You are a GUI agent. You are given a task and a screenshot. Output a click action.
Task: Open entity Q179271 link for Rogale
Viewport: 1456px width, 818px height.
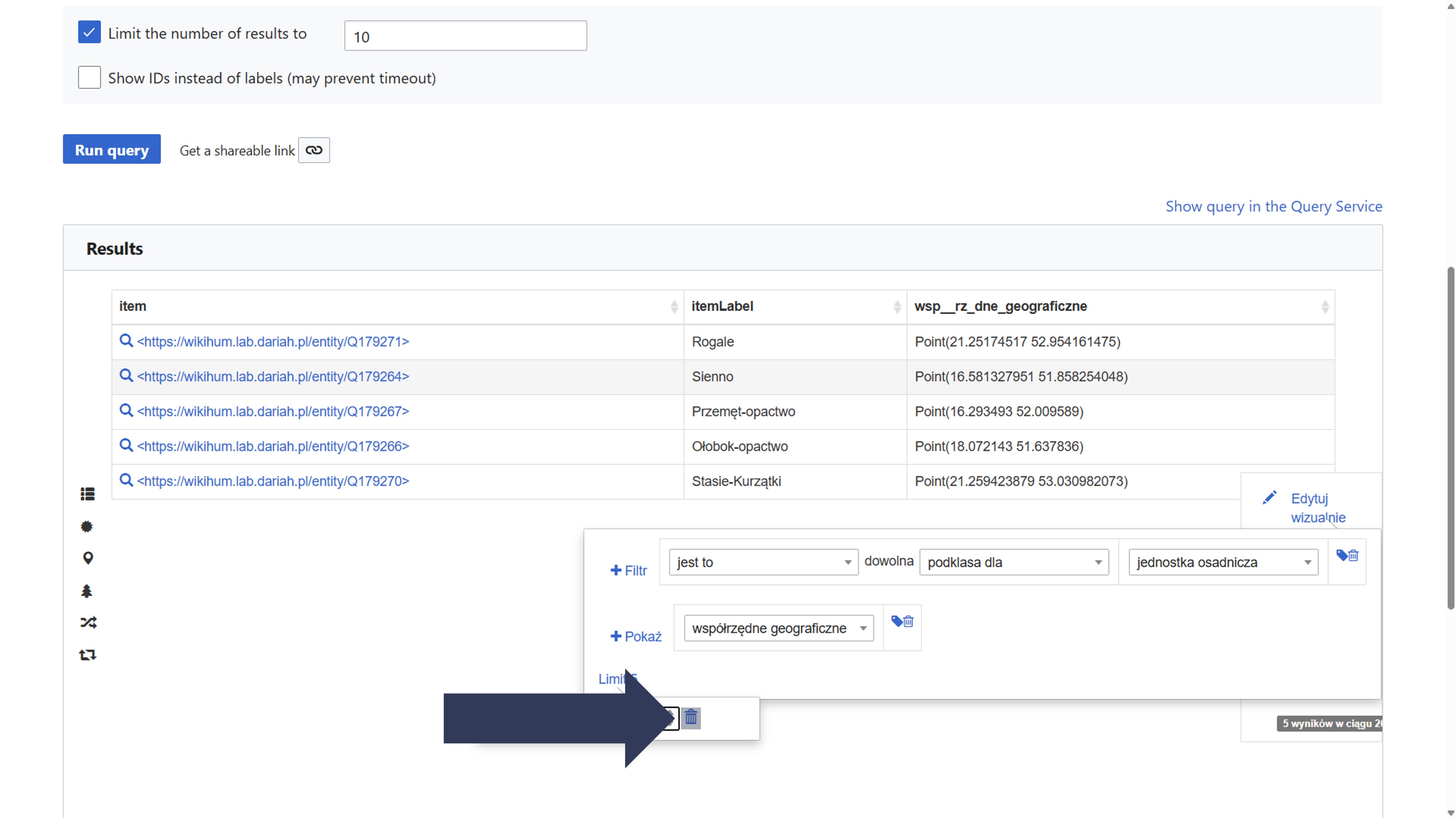pos(273,342)
